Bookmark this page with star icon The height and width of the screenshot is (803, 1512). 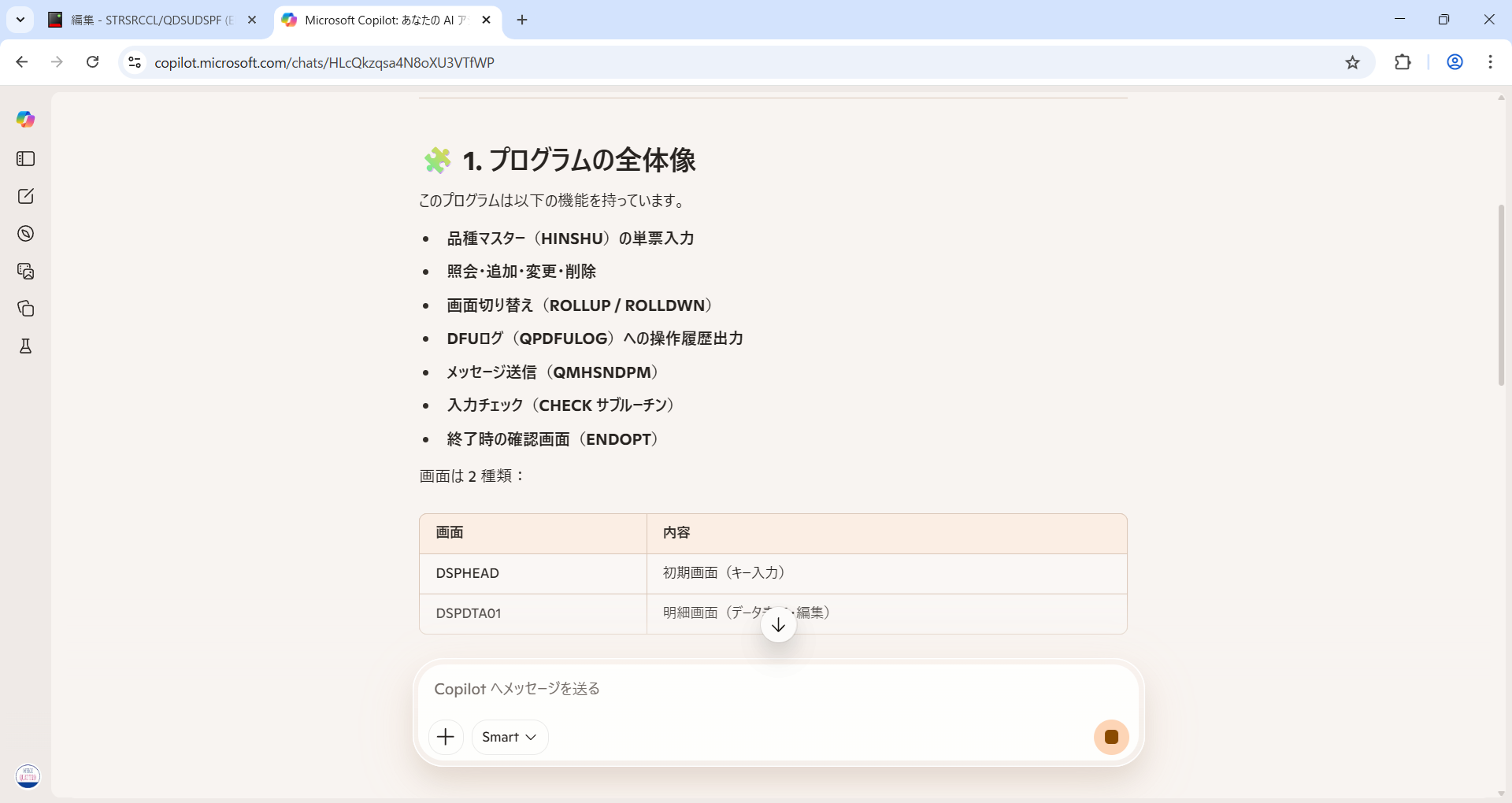point(1352,62)
